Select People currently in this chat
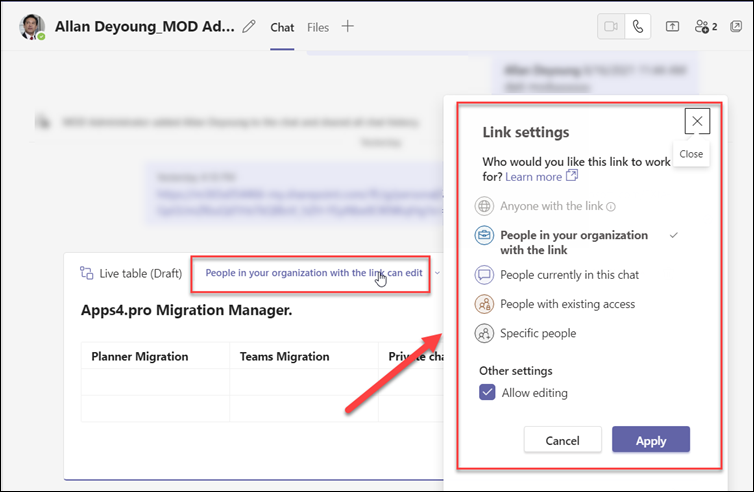 pyautogui.click(x=569, y=274)
